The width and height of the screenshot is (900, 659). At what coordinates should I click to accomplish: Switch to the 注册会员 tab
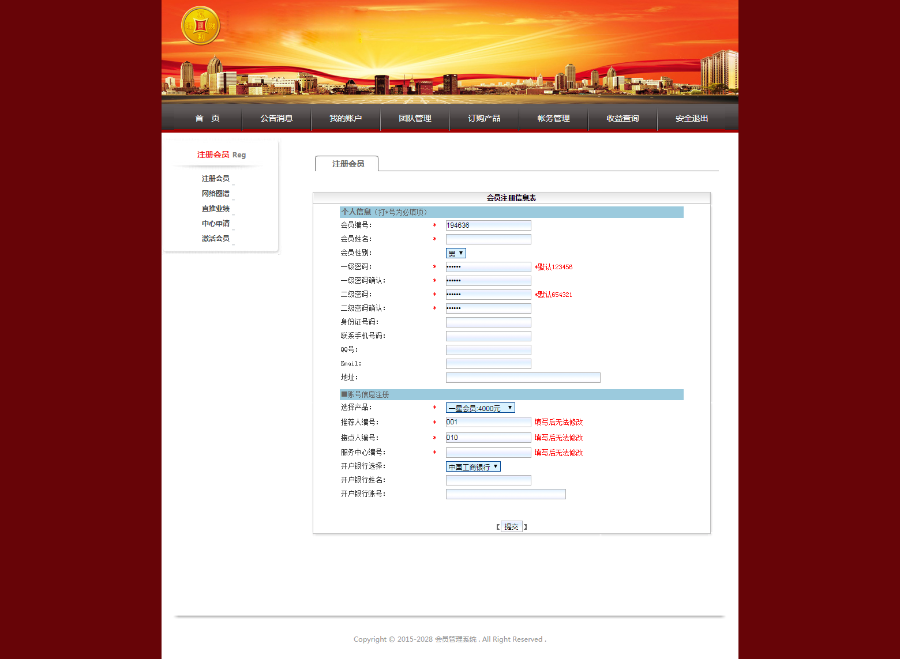[346, 163]
